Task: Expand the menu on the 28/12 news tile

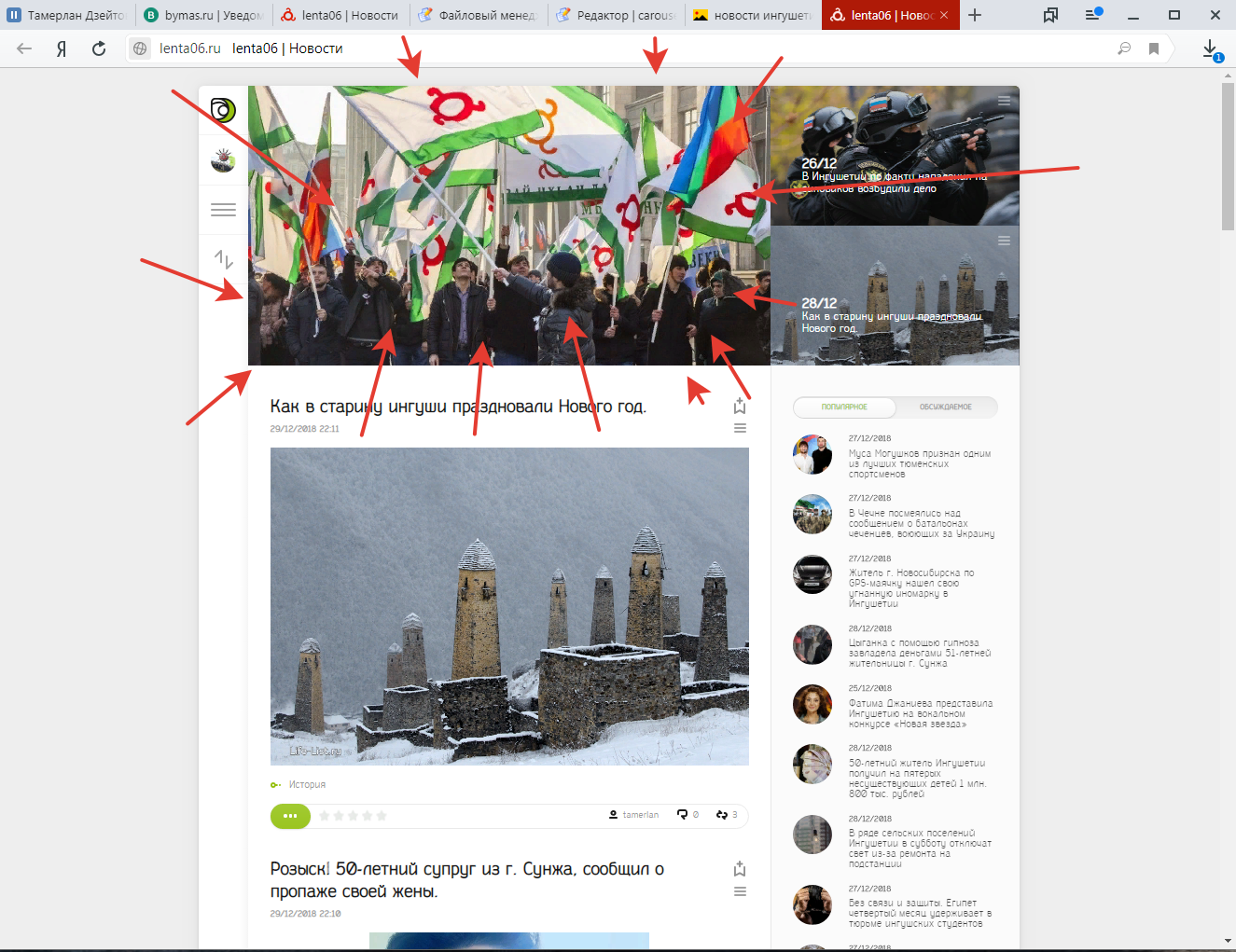Action: (1004, 241)
